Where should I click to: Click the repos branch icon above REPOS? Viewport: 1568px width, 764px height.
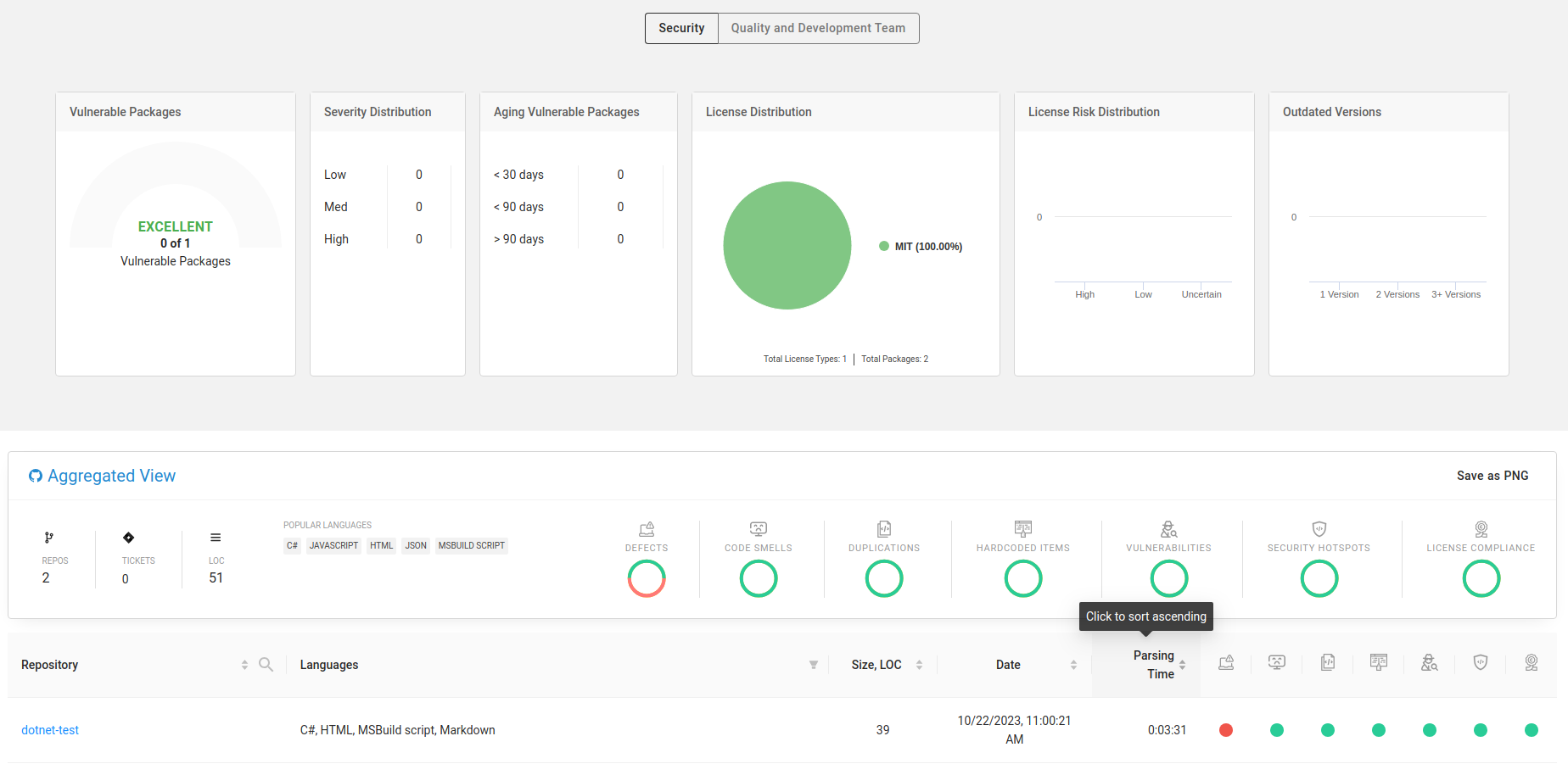49,538
